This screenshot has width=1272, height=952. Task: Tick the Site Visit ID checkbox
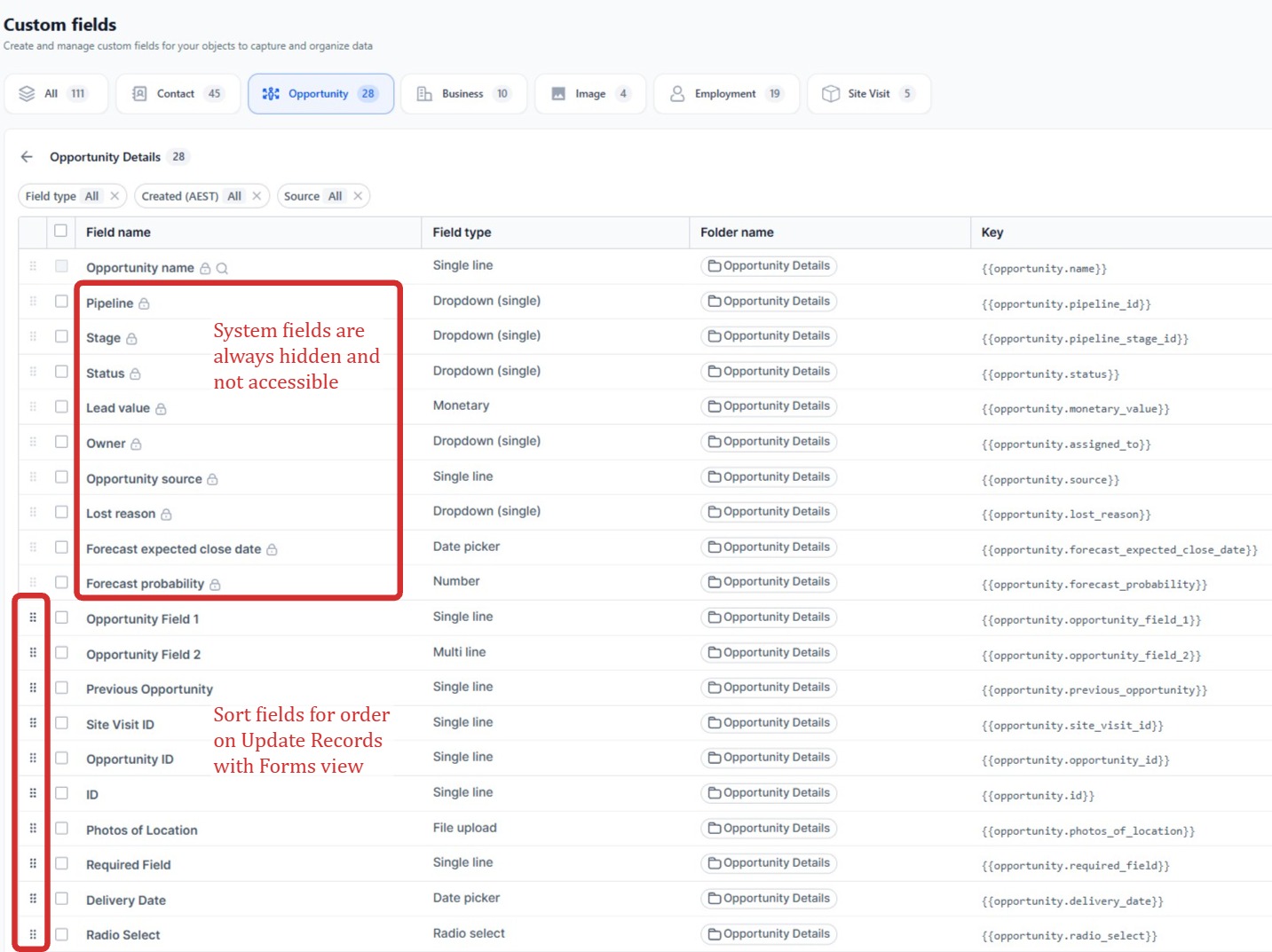(61, 723)
